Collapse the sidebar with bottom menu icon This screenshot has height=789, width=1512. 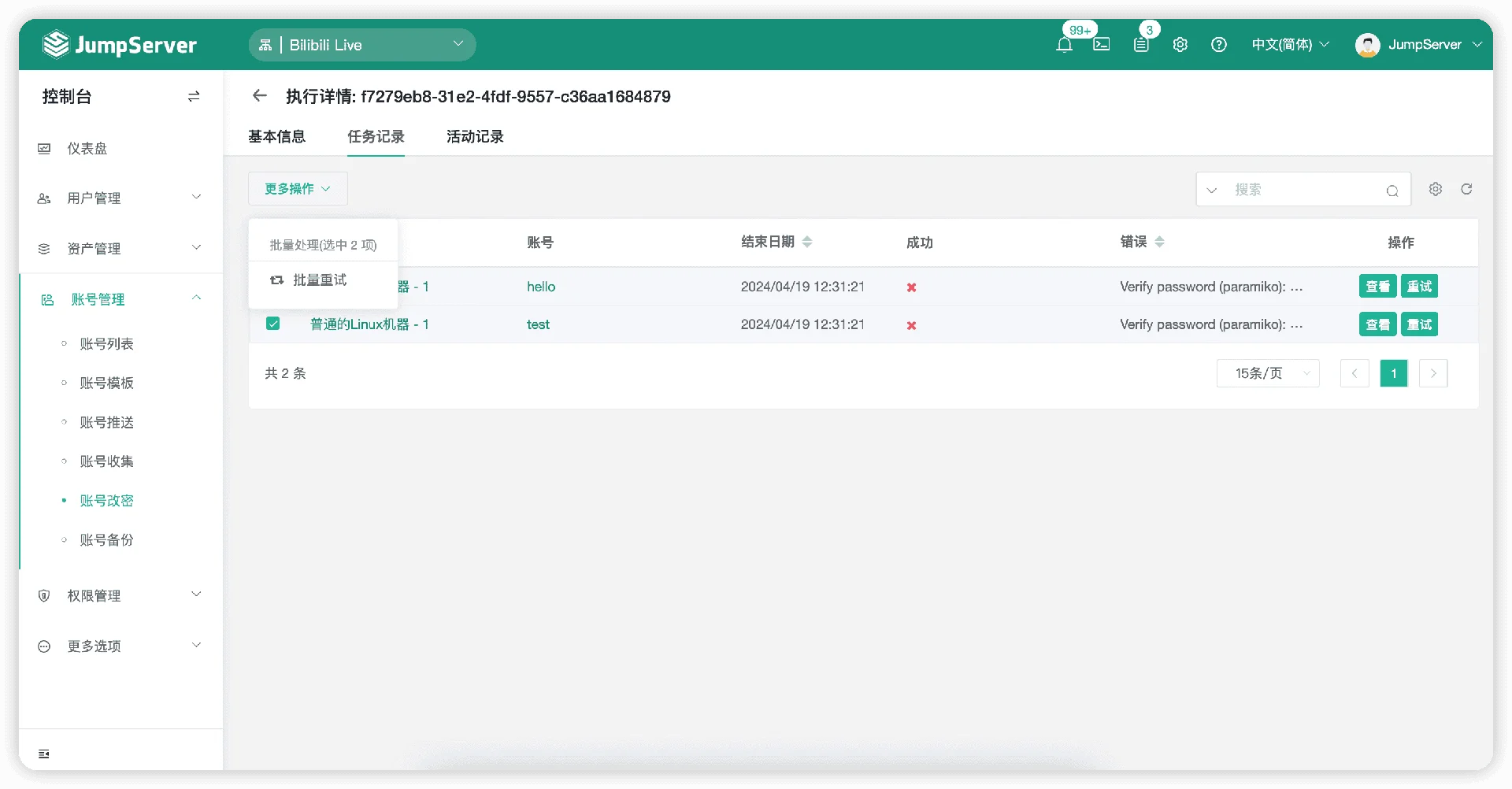44,754
